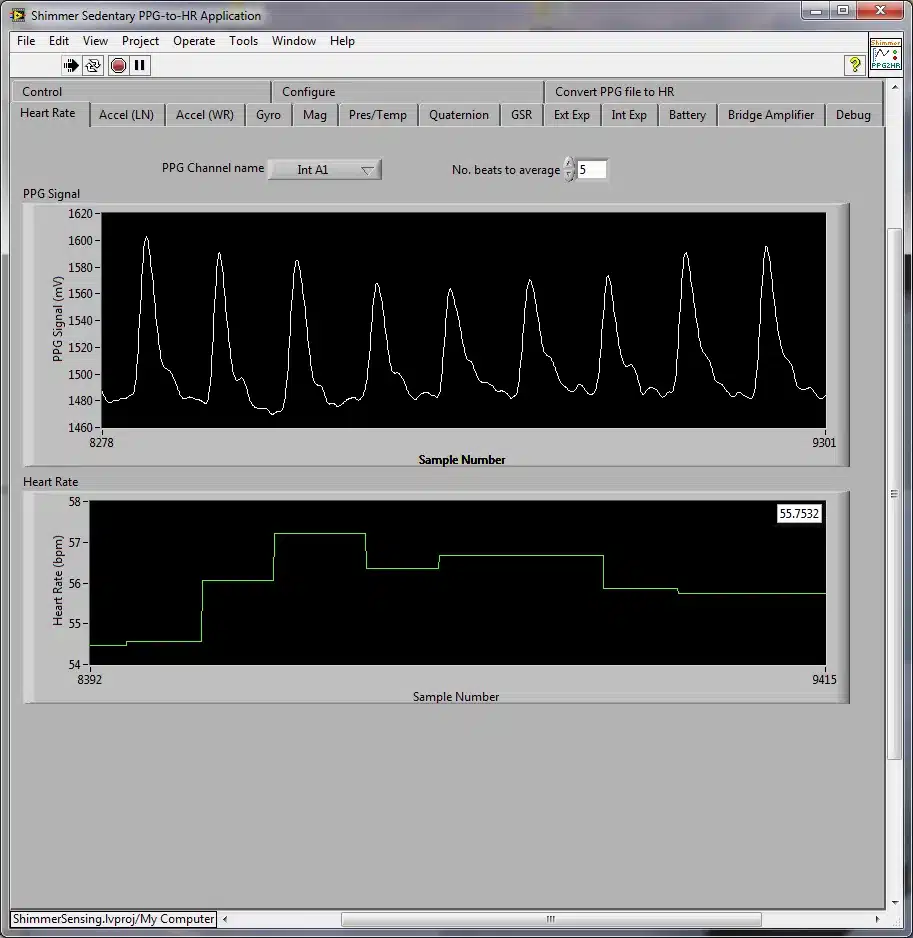Select the Debug tab
Viewport: 913px width, 938px height.
pyautogui.click(x=853, y=115)
